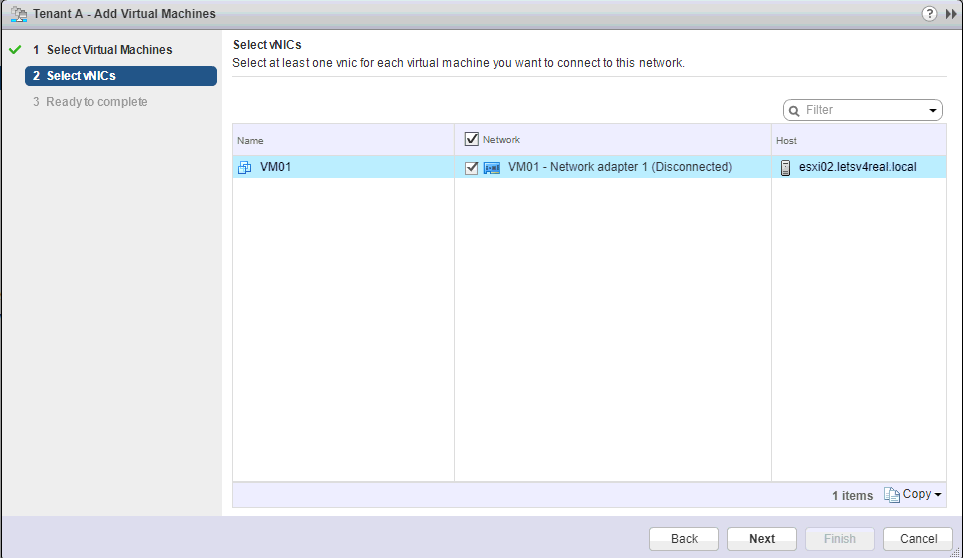Image resolution: width=963 pixels, height=558 pixels.
Task: Click the Tenant A title bar icon
Action: coord(17,14)
